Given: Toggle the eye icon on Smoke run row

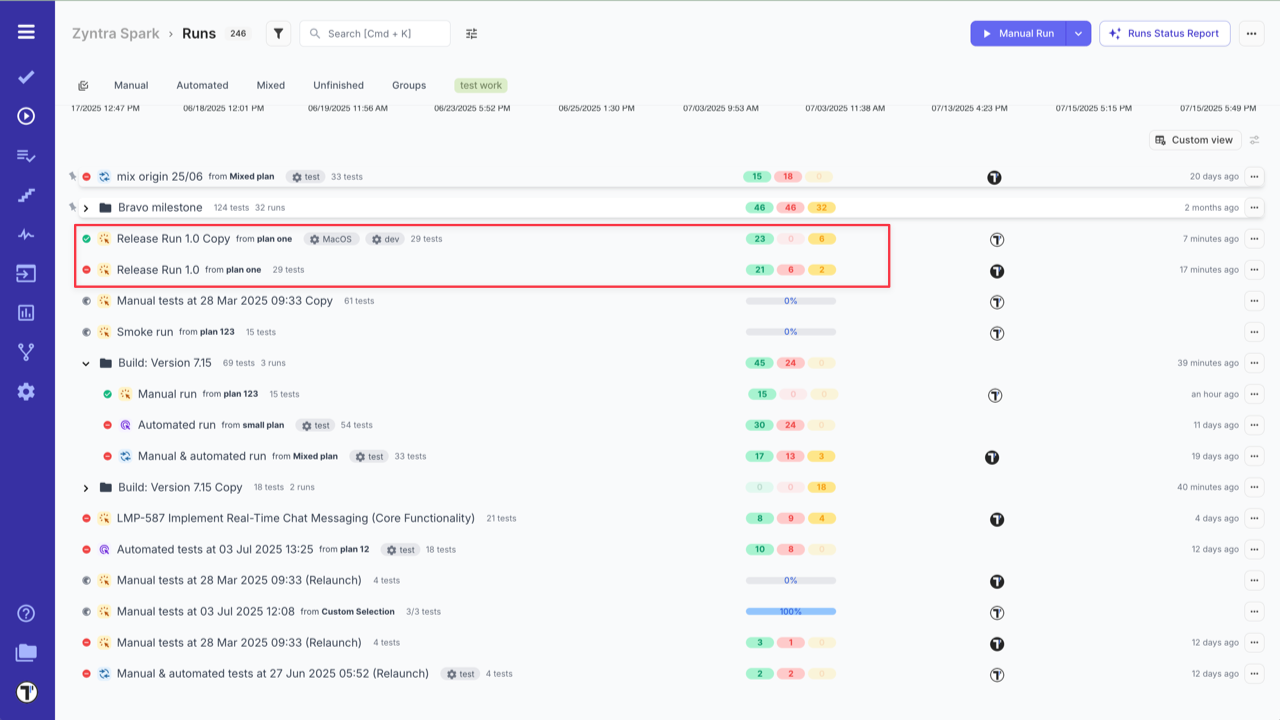Looking at the screenshot, I should (86, 332).
